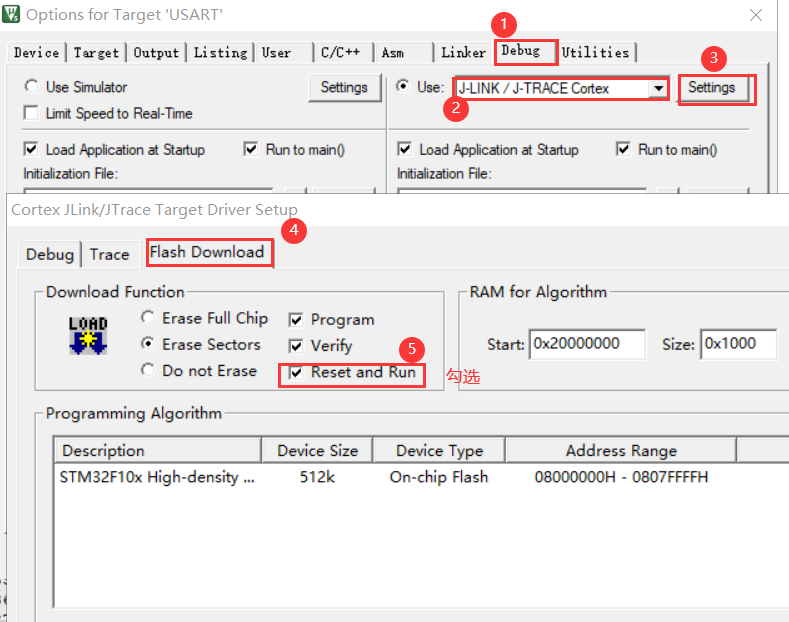Click the Keil uVision icon in title bar

click(11, 14)
